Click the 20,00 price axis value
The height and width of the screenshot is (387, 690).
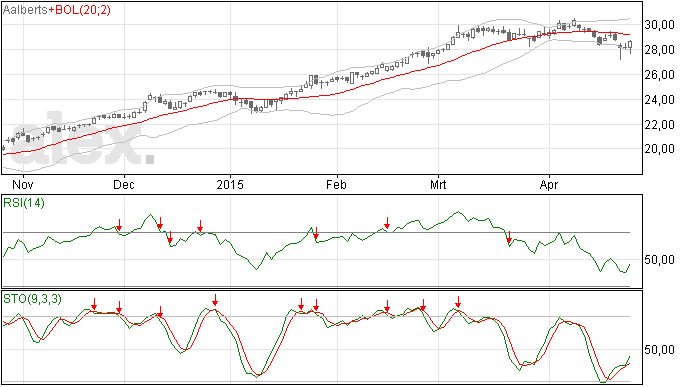point(659,149)
